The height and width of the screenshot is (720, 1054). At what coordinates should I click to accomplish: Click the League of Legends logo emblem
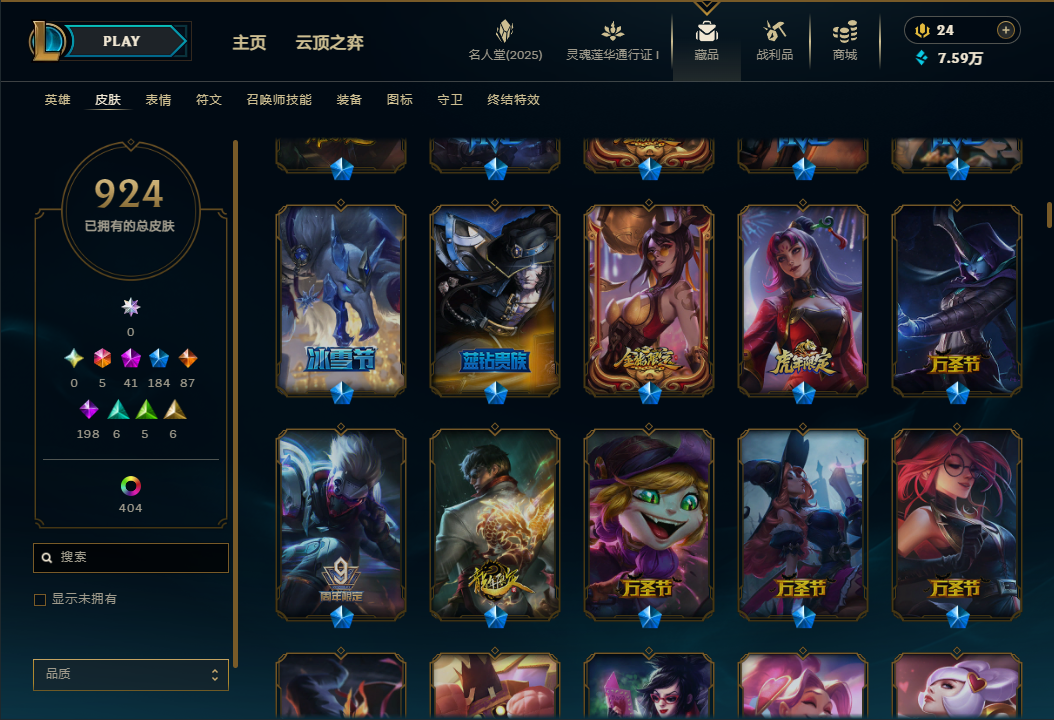pos(46,41)
